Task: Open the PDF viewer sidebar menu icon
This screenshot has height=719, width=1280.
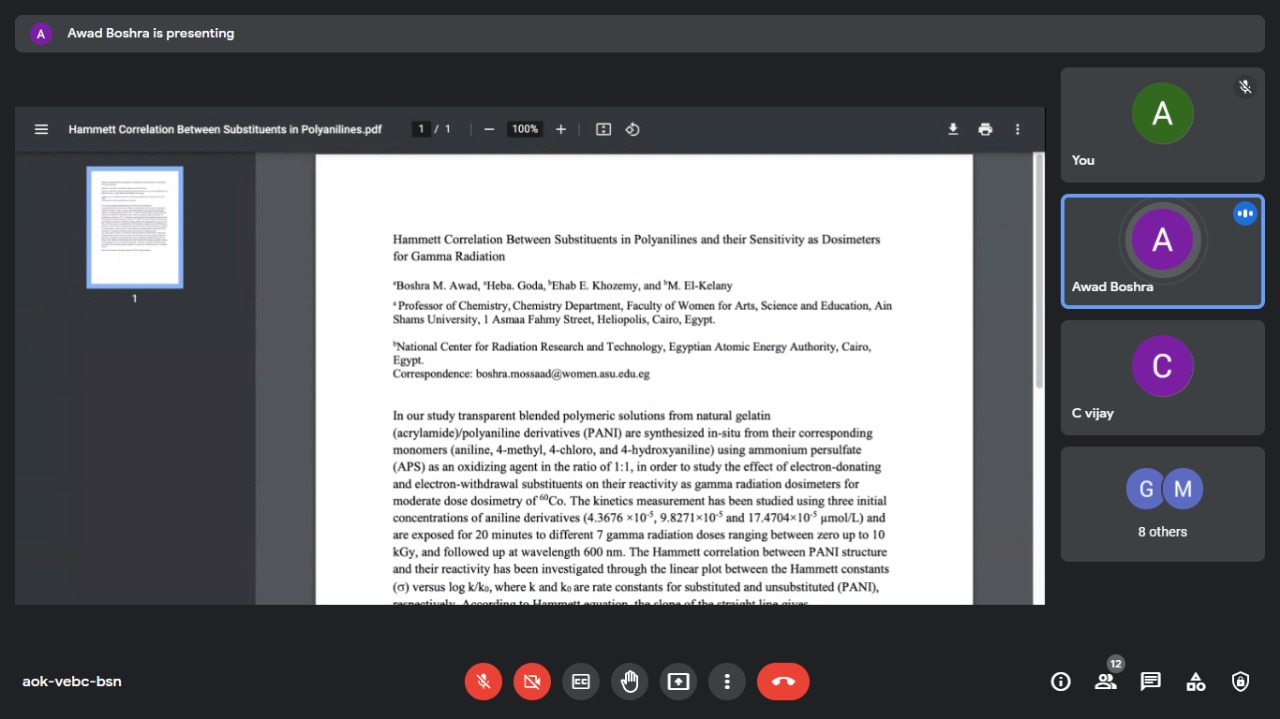Action: (41, 129)
